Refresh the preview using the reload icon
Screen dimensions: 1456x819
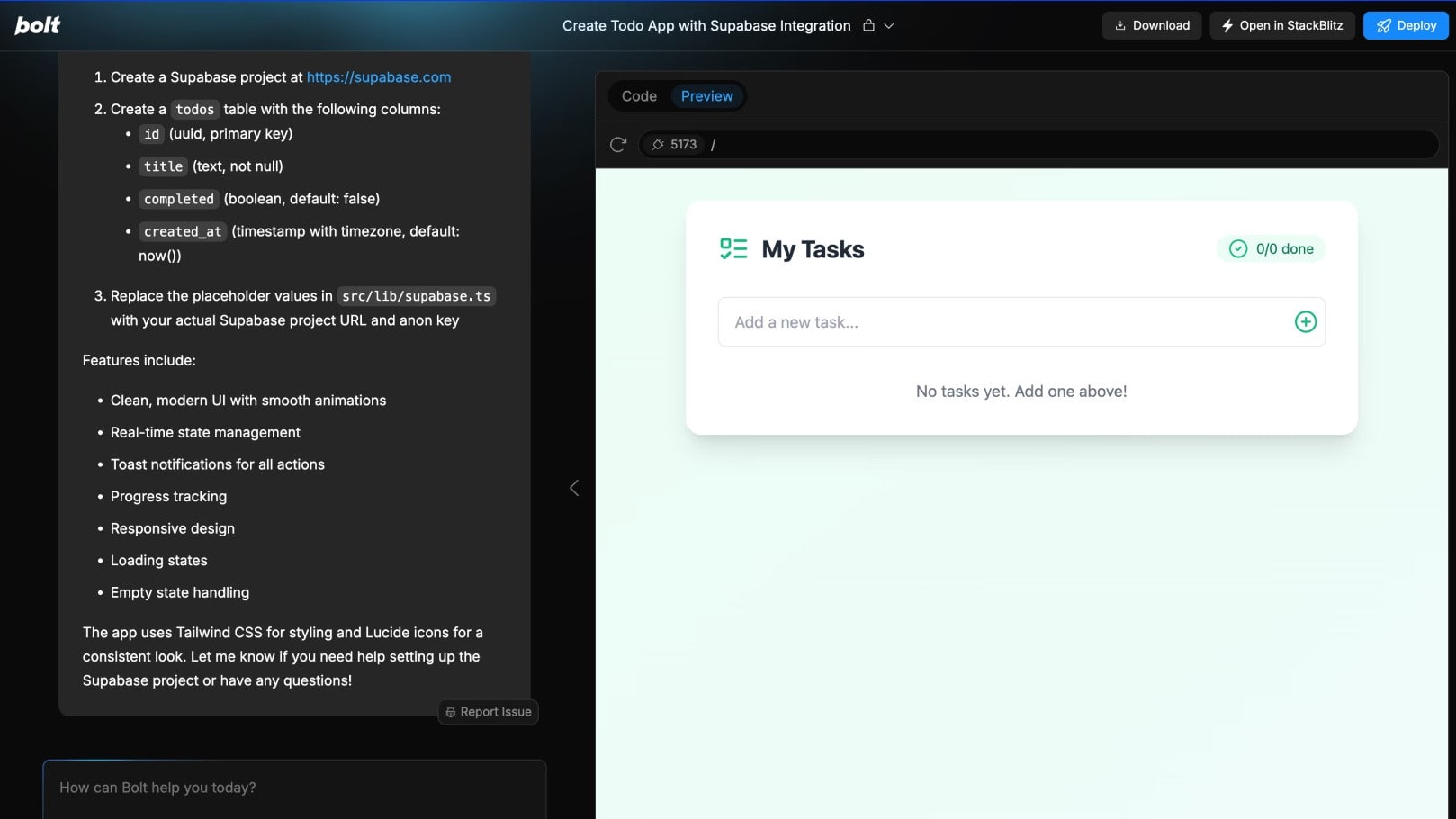pyautogui.click(x=618, y=144)
